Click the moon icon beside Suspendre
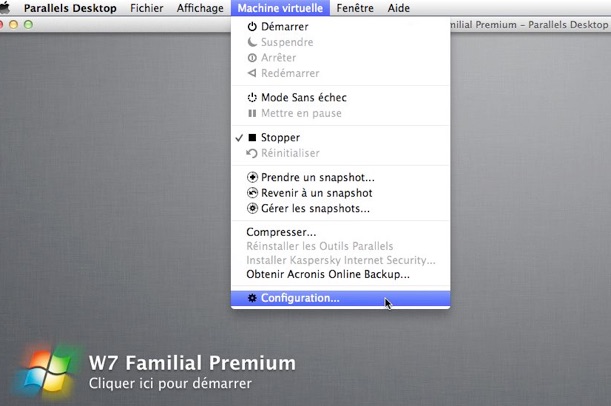The width and height of the screenshot is (611, 406). (252, 42)
